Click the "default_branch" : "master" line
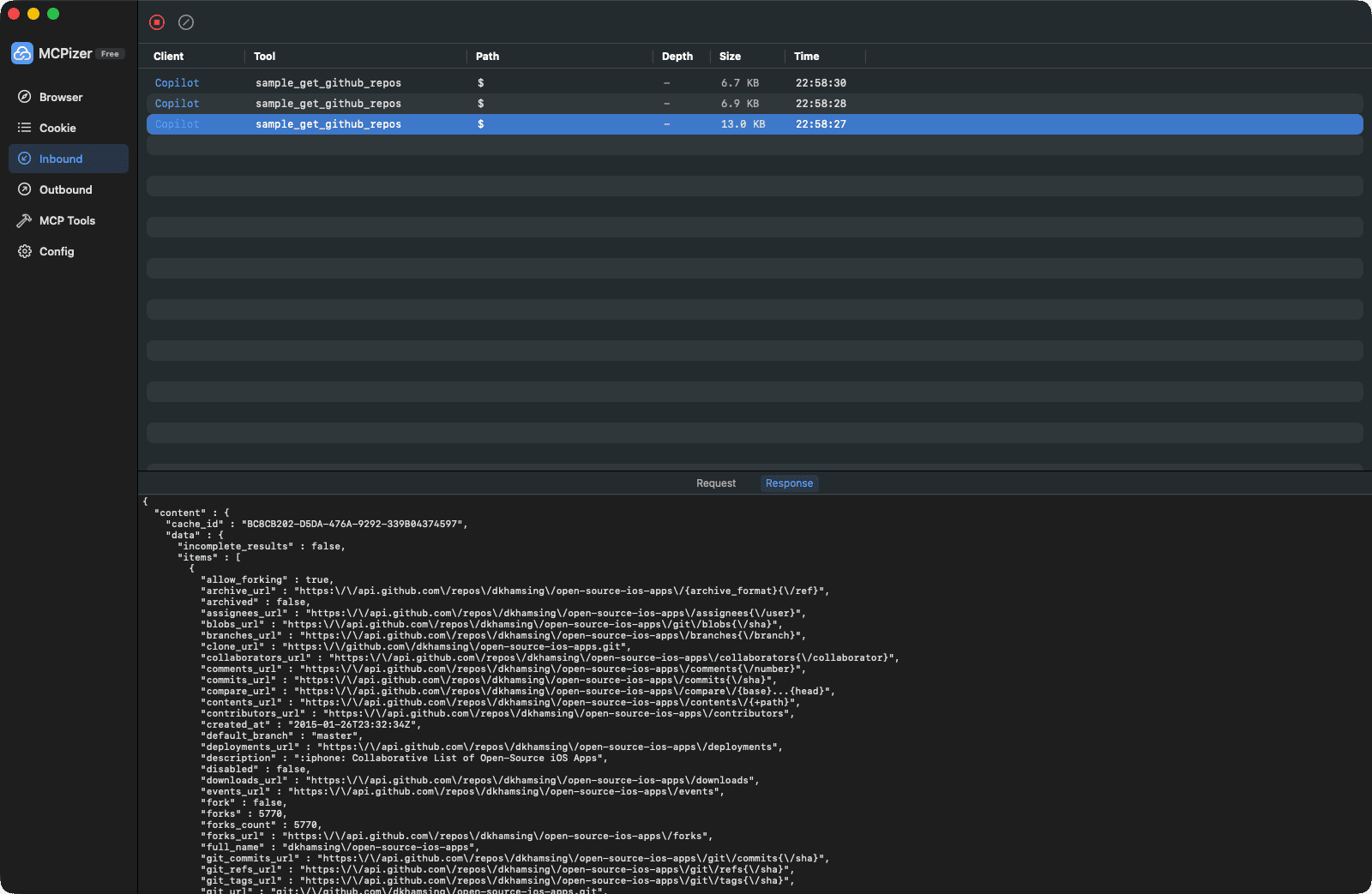This screenshot has height=894, width=1372. [282, 735]
